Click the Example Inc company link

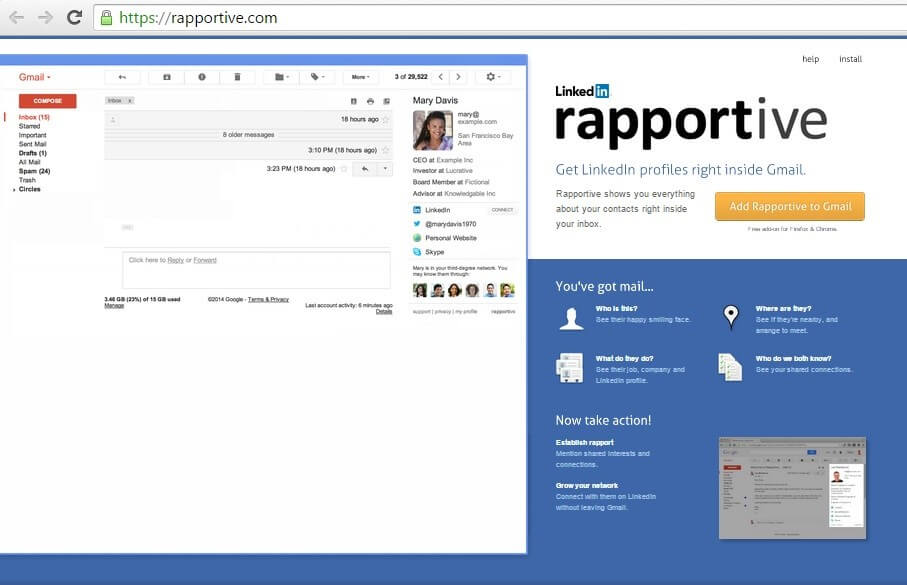[455, 160]
